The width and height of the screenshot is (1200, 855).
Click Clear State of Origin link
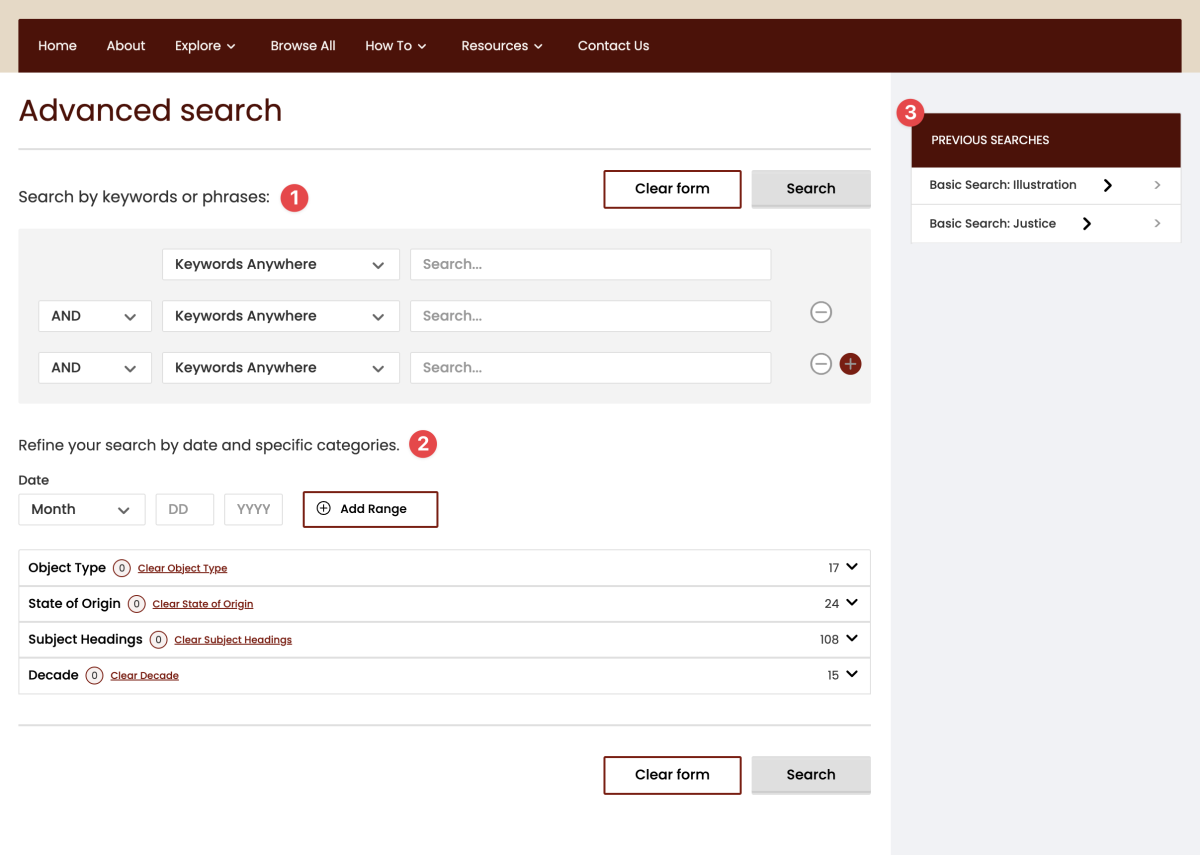(203, 605)
